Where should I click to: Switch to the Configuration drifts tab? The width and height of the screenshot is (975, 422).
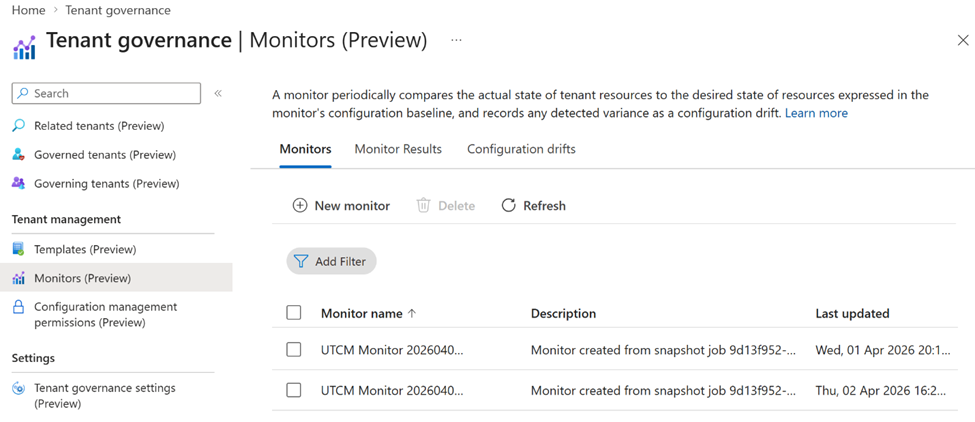[x=521, y=149]
